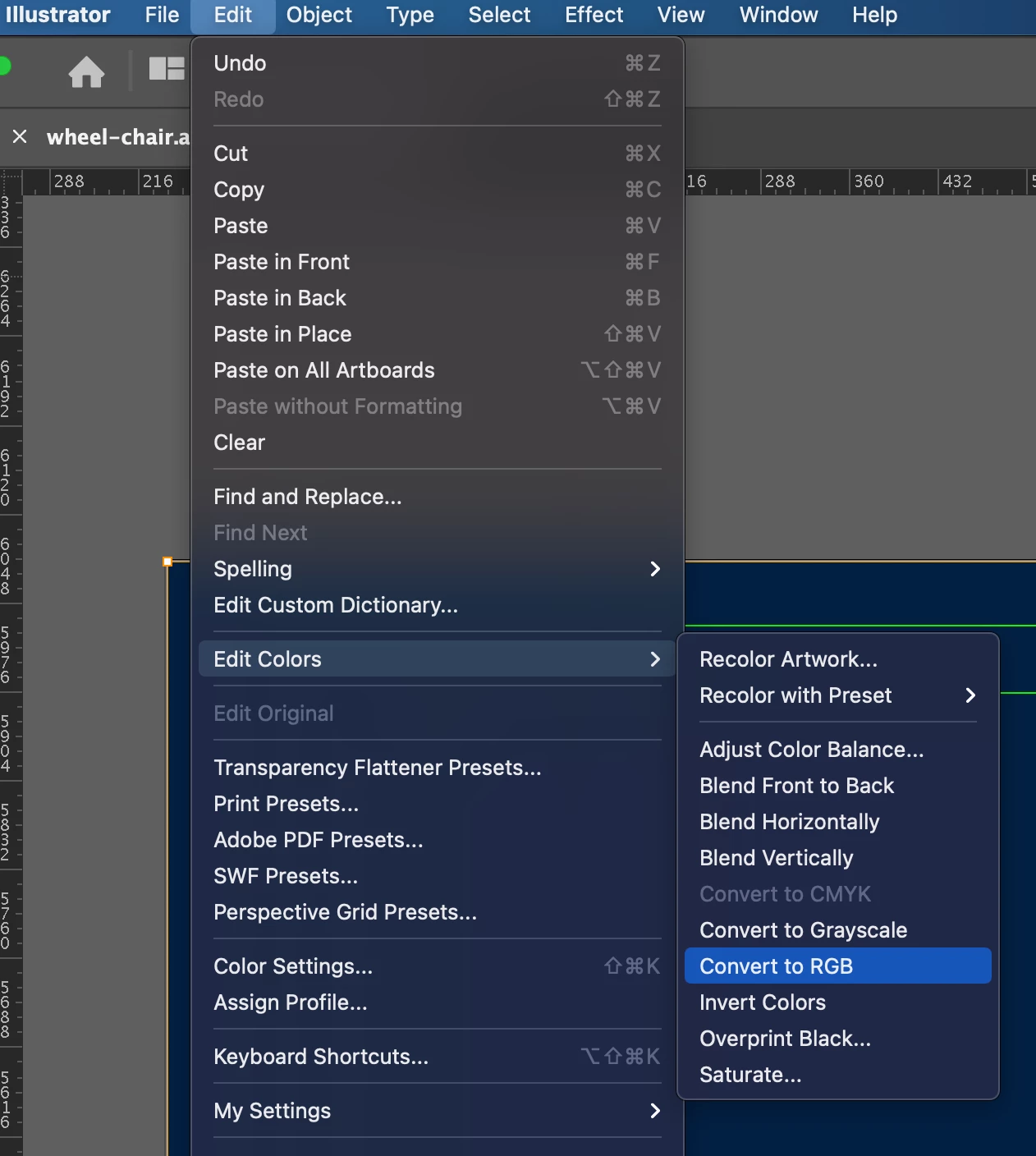Image resolution: width=1036 pixels, height=1156 pixels.
Task: Choose Undo from Edit menu
Action: [x=437, y=63]
